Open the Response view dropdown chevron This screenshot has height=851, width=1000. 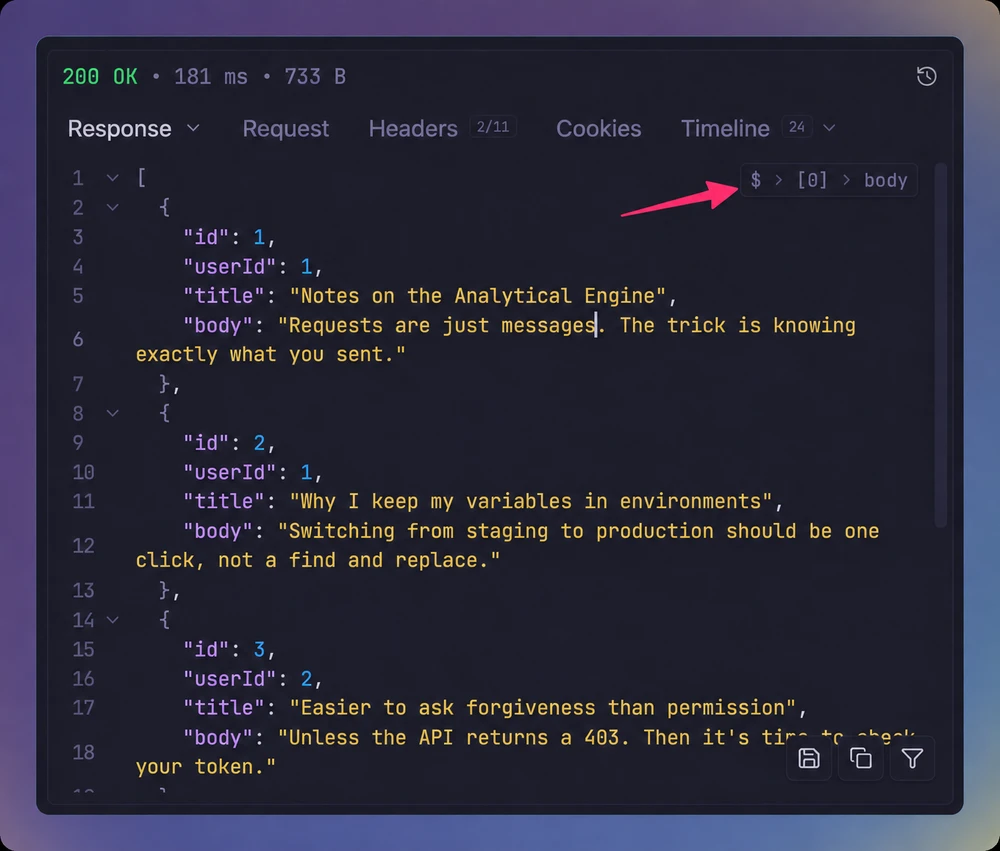tap(193, 128)
